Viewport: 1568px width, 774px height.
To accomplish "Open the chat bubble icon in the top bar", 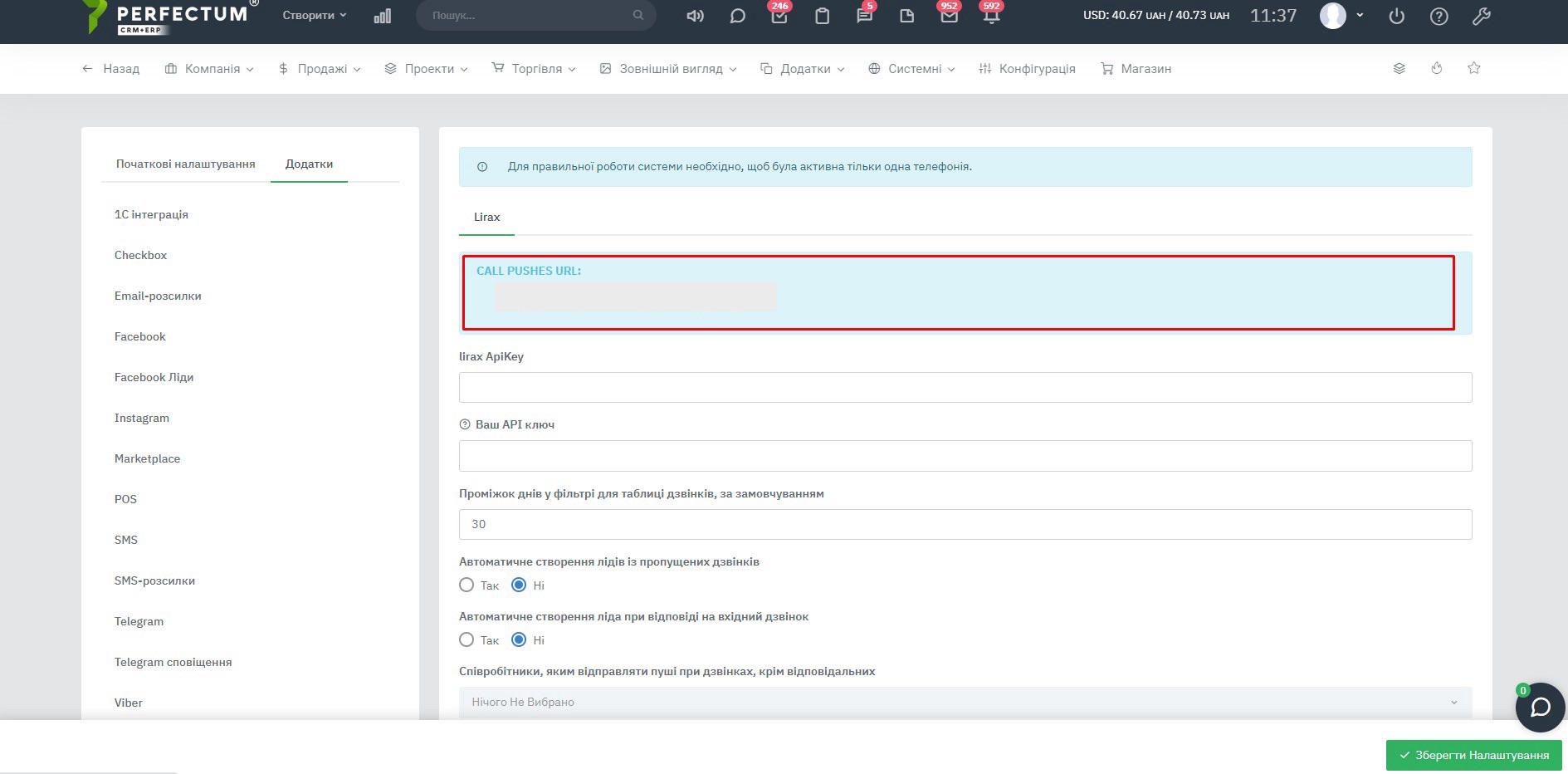I will (x=737, y=16).
